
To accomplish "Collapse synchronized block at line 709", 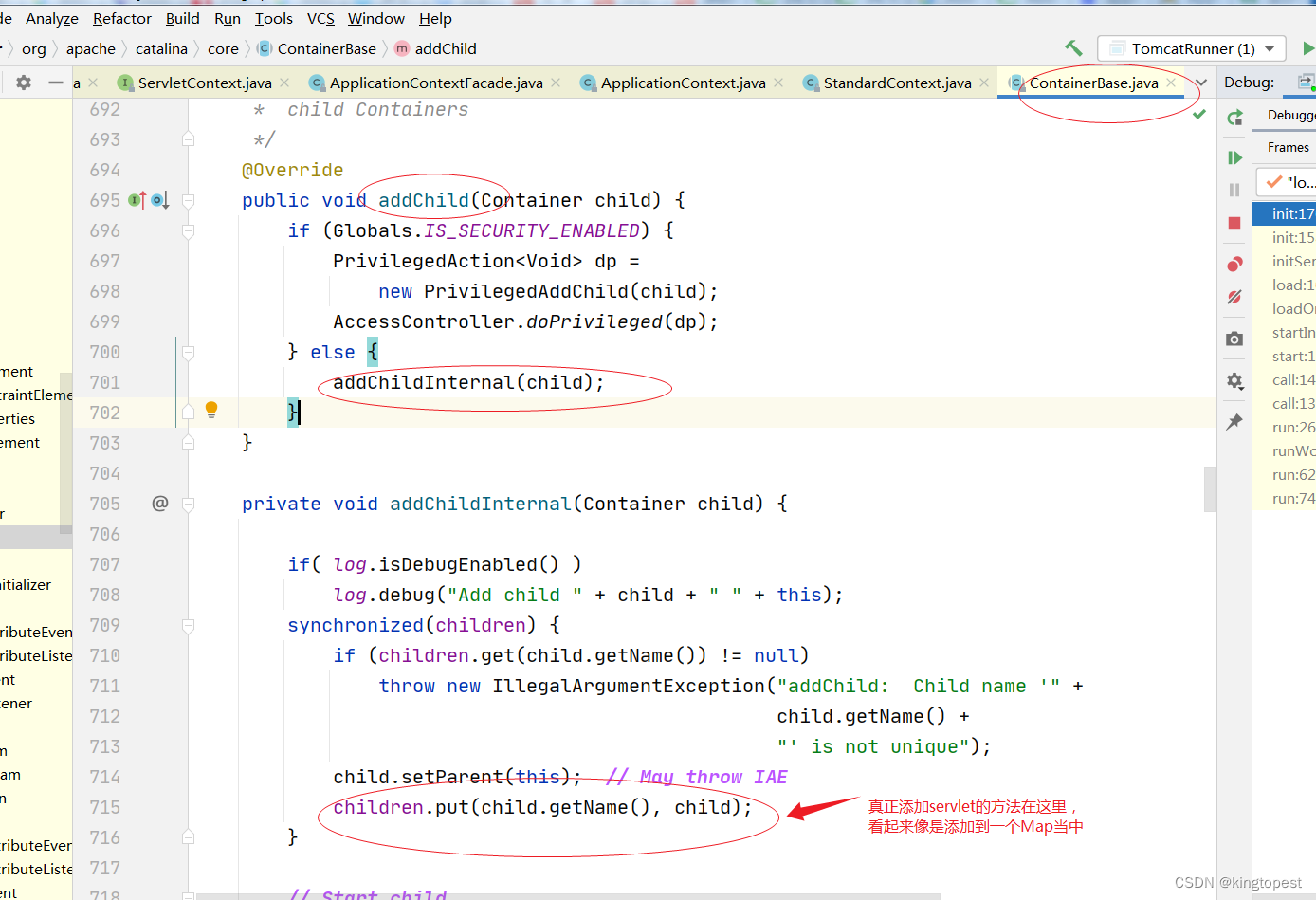I will (x=188, y=625).
